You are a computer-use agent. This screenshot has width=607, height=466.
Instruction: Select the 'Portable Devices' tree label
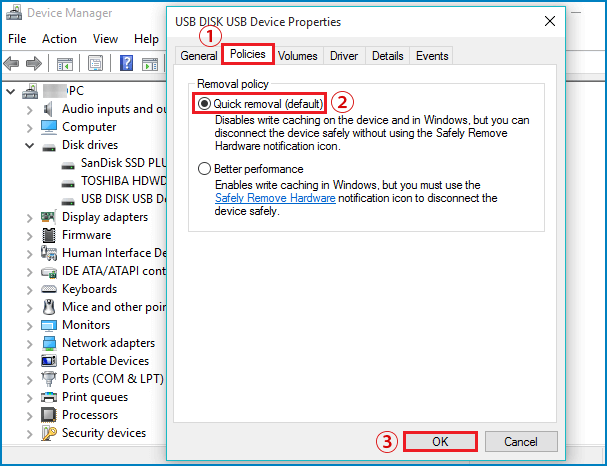click(105, 361)
